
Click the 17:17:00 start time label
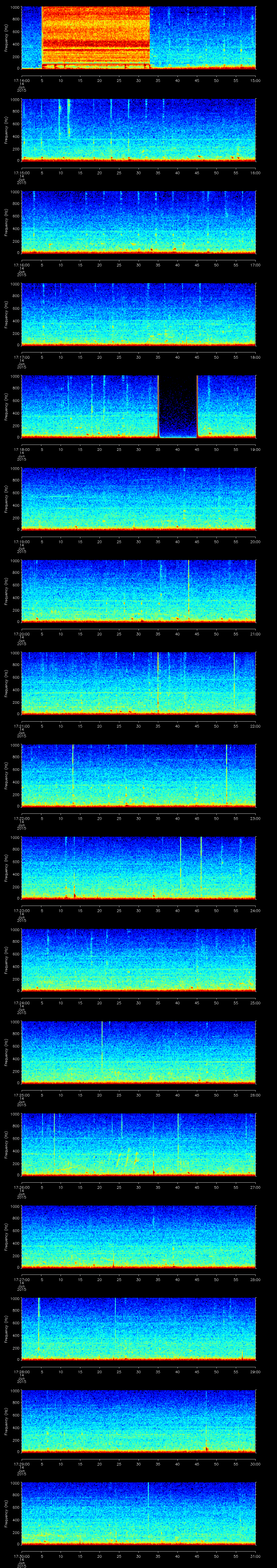(x=21, y=357)
